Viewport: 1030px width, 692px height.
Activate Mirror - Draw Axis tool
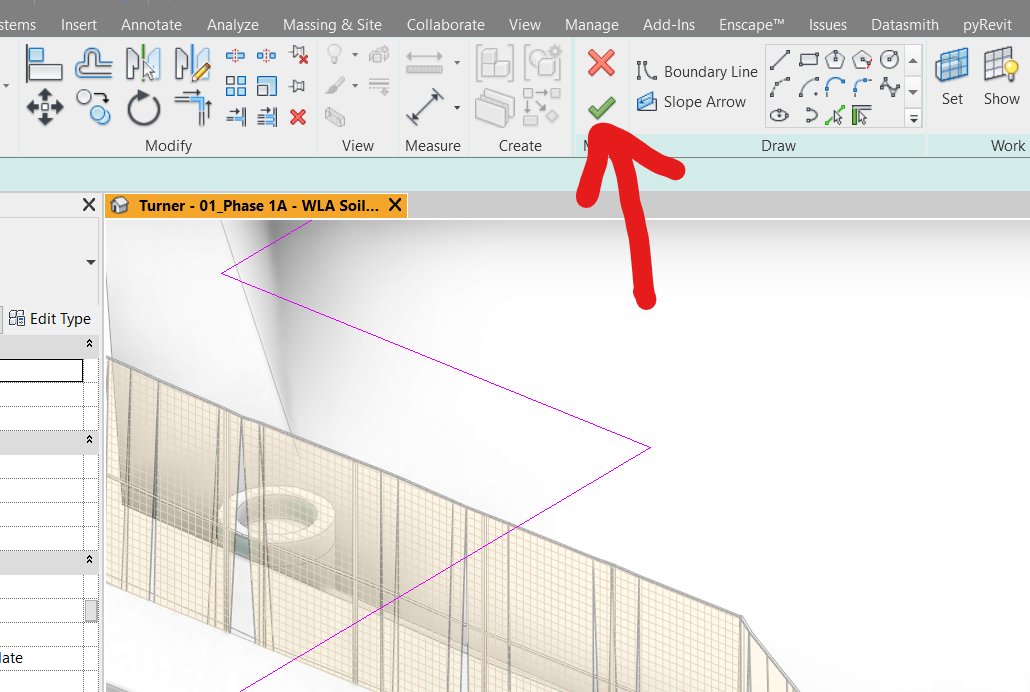[192, 64]
